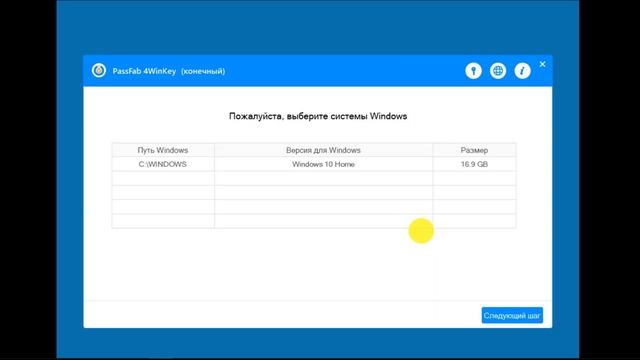Click the Размер column header

474,150
